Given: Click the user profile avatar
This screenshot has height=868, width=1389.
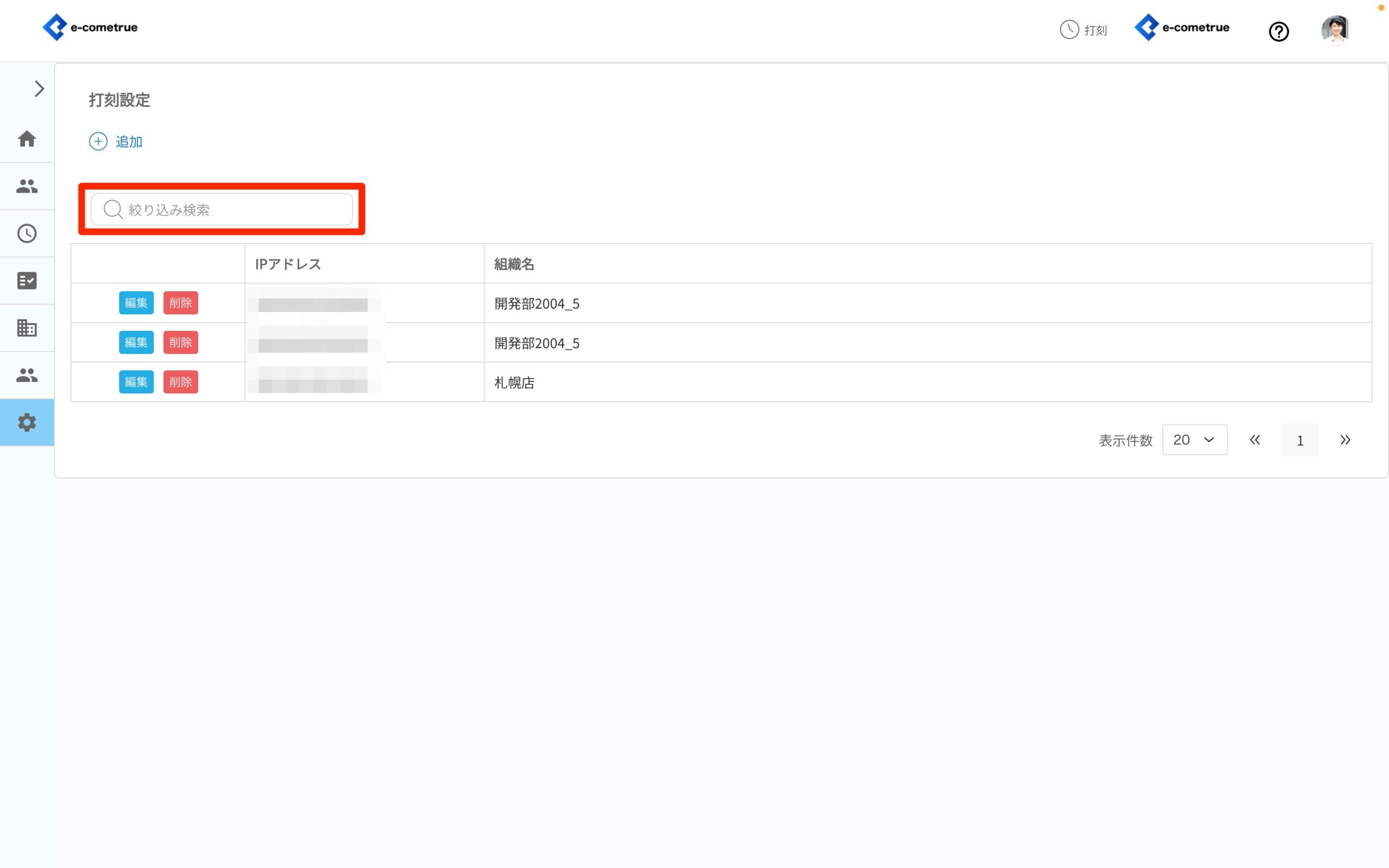Looking at the screenshot, I should (x=1335, y=30).
